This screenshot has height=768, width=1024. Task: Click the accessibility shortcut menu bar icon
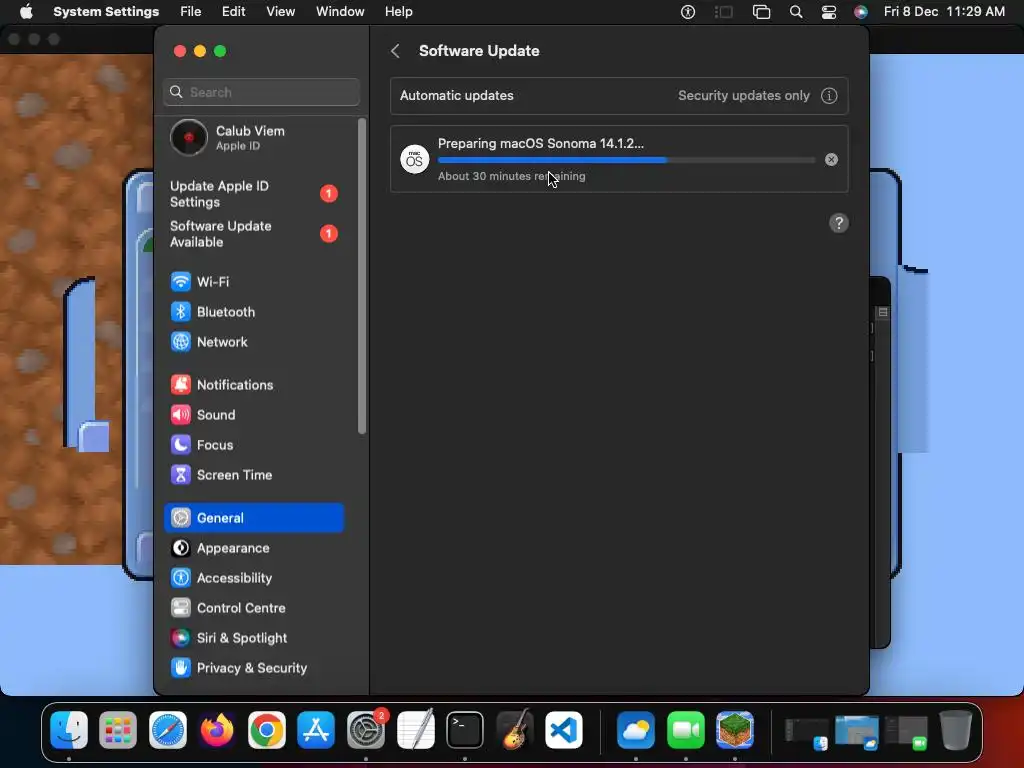click(688, 12)
